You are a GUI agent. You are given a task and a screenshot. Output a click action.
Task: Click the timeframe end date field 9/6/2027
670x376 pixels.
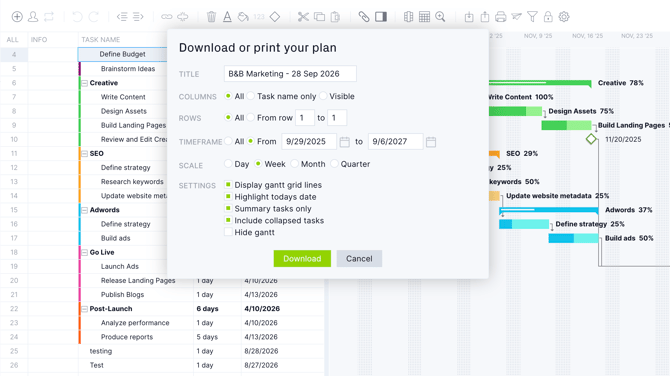395,141
